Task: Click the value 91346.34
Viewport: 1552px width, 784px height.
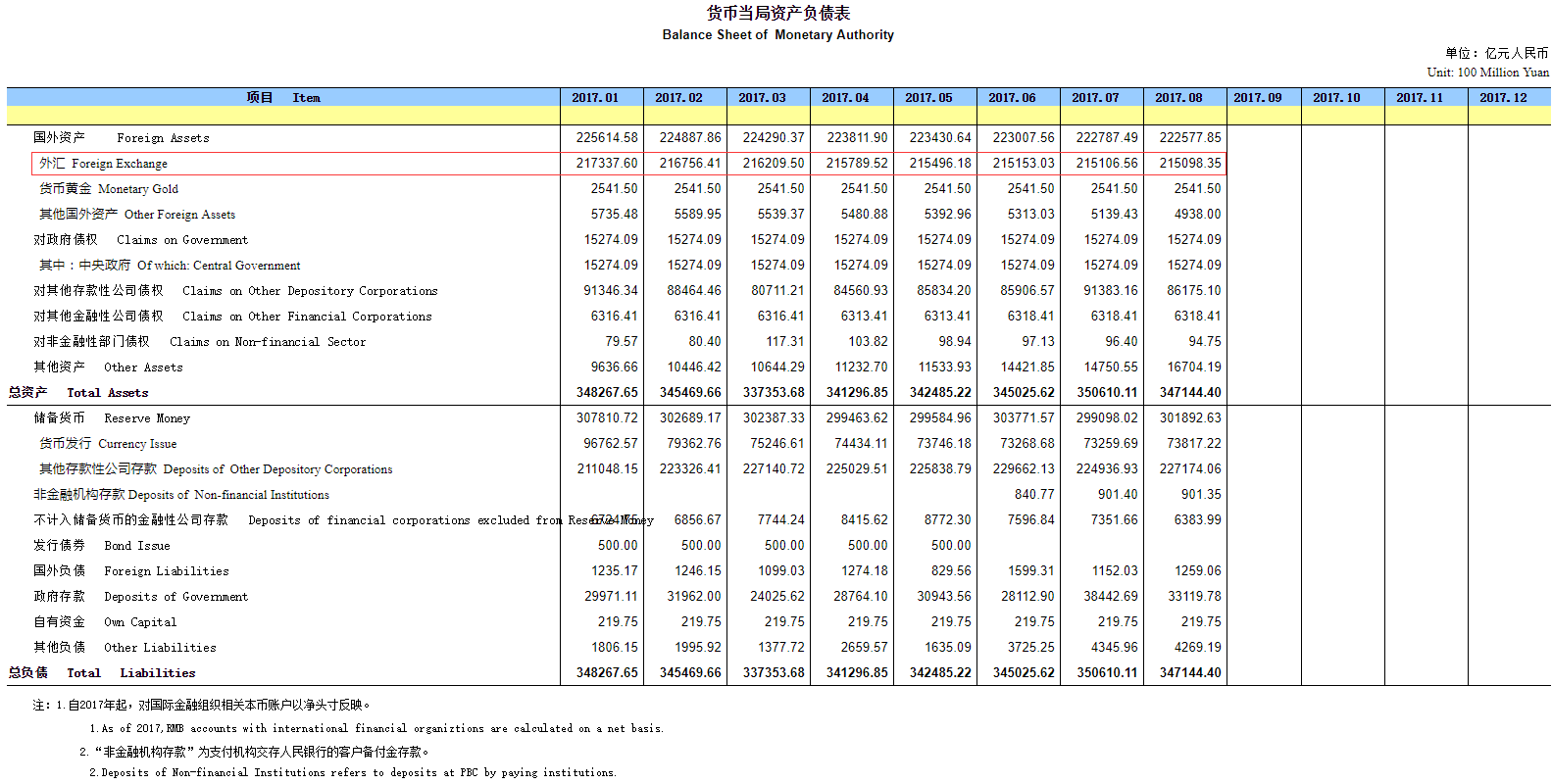Action: click(611, 291)
